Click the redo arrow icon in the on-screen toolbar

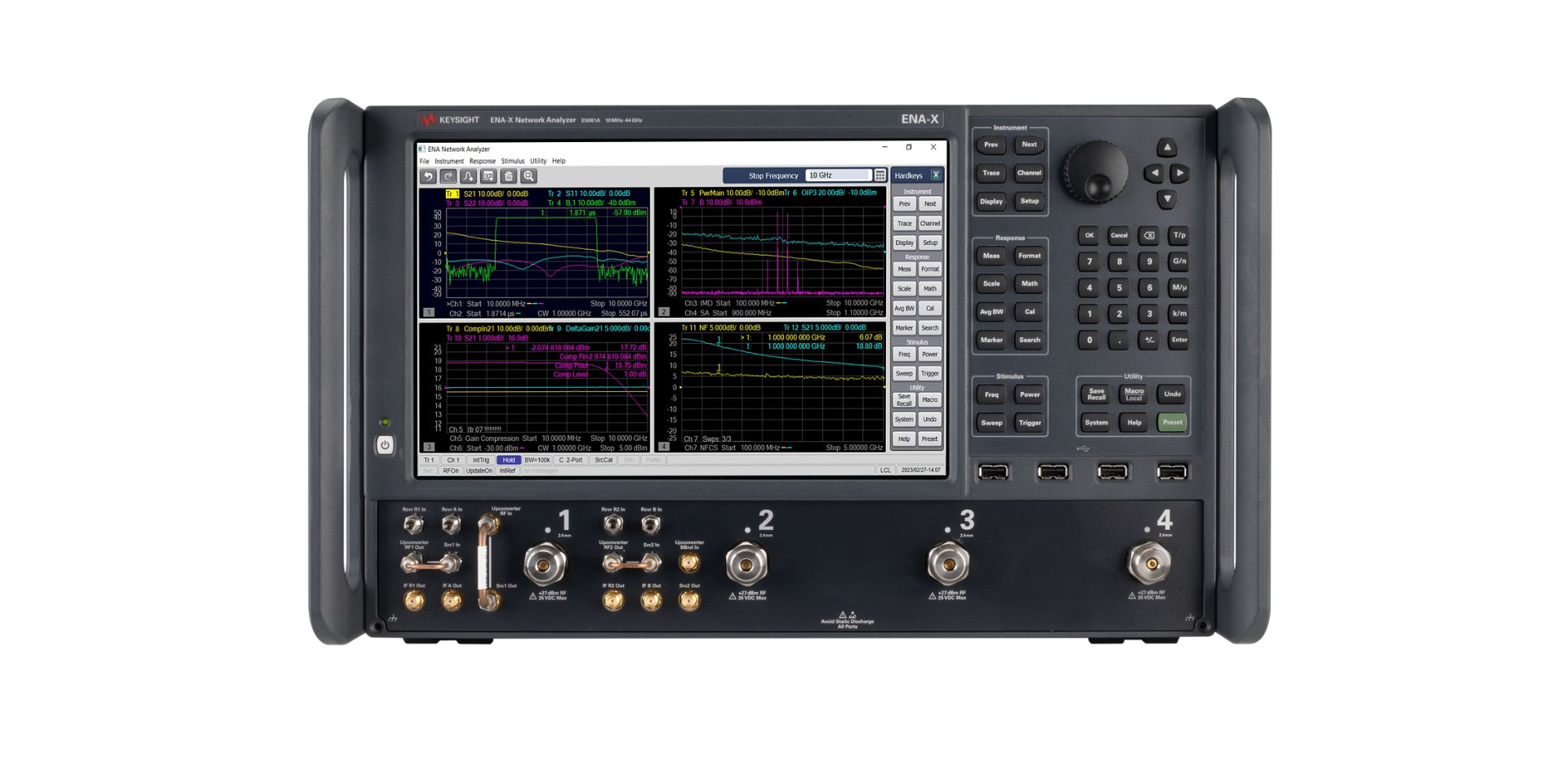[x=448, y=176]
